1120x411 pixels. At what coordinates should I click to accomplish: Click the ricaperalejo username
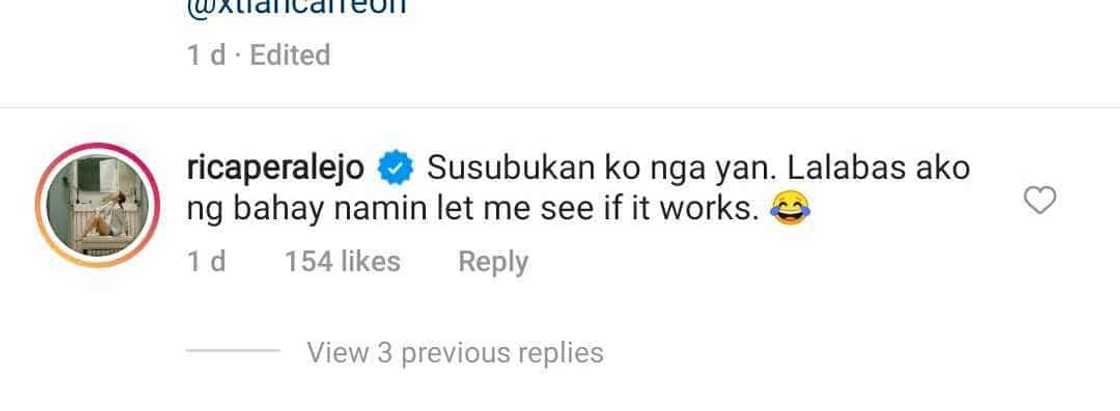(278, 167)
